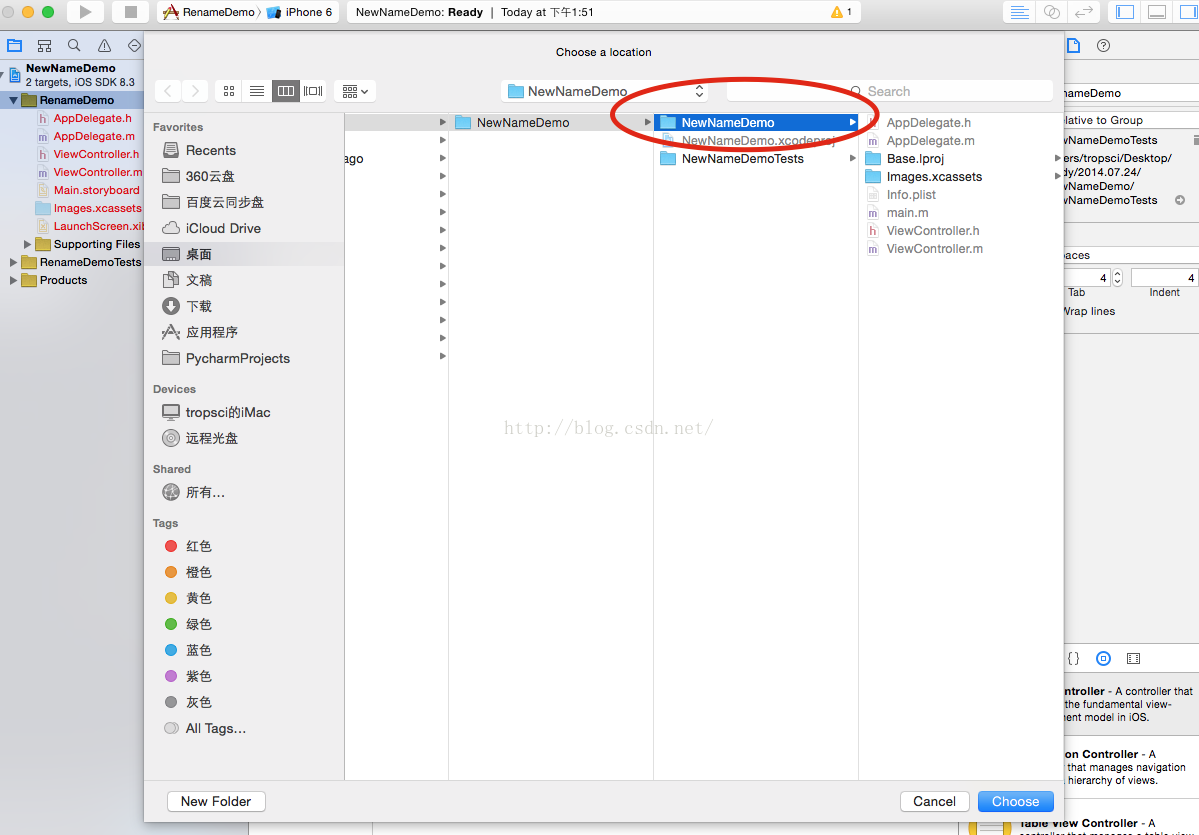
Task: Select AppDelegate.h in project navigator
Action: (92, 119)
